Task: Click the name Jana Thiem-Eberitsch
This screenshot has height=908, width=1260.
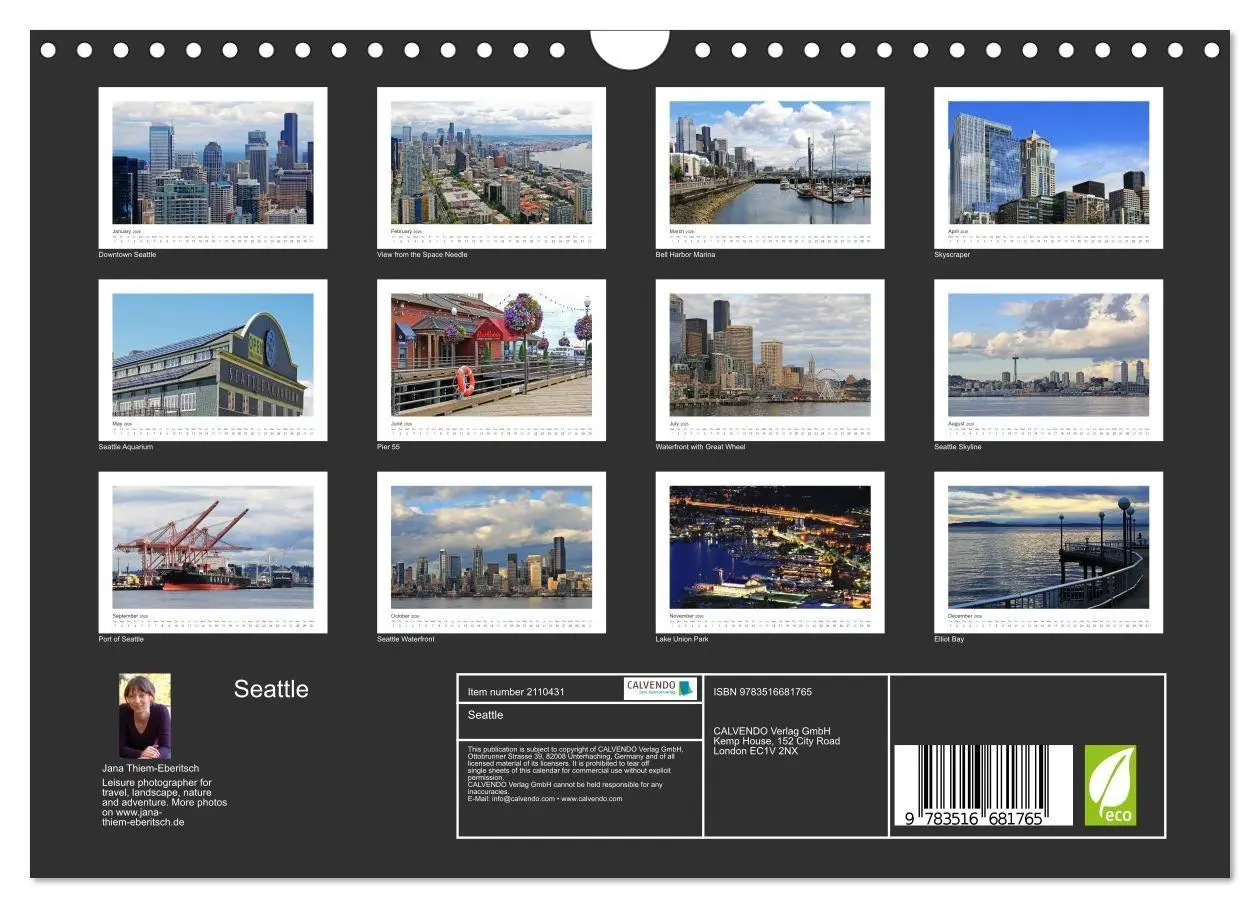Action: tap(150, 768)
